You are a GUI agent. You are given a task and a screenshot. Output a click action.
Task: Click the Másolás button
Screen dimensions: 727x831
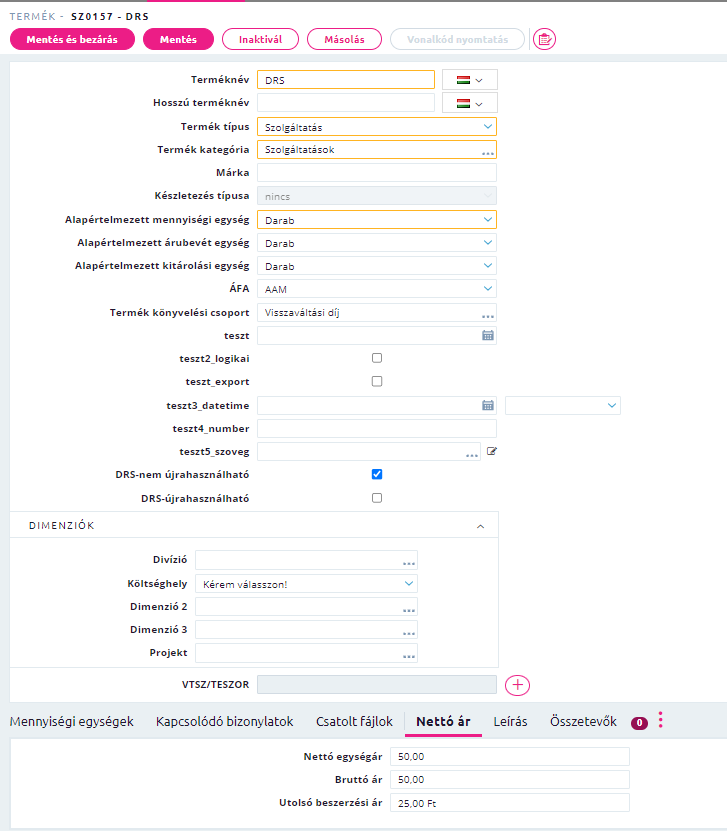coord(344,39)
